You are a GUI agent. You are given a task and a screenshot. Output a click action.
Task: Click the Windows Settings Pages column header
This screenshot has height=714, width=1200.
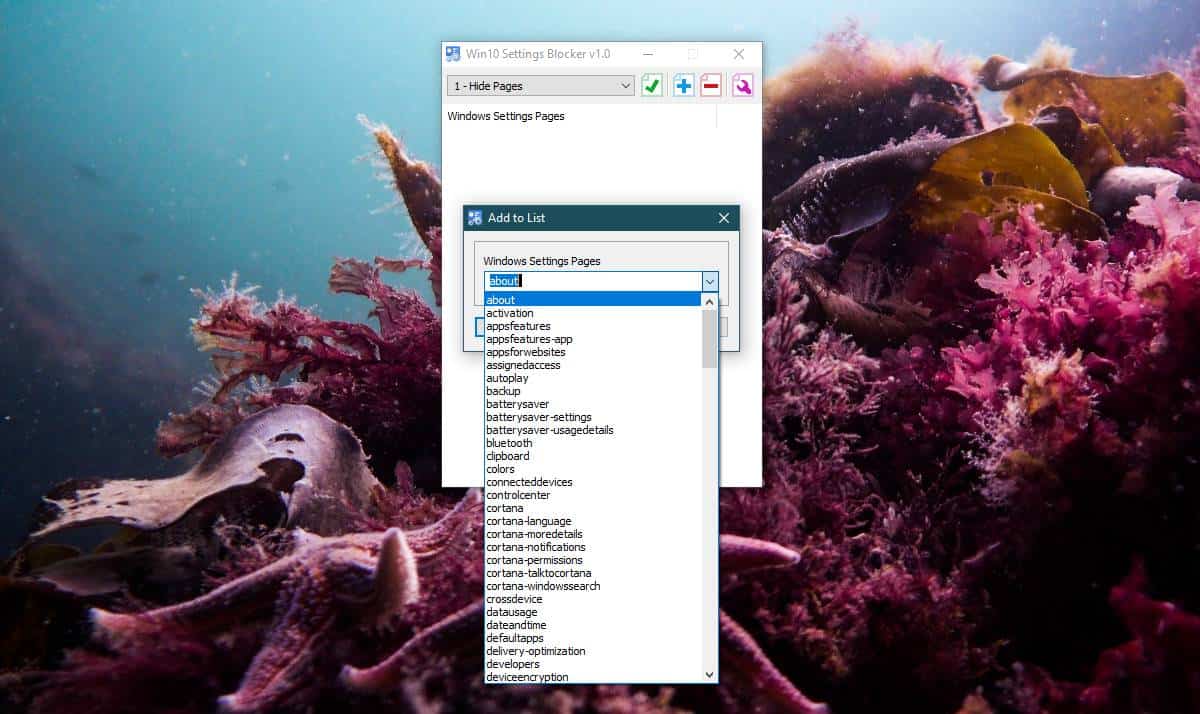tap(580, 116)
